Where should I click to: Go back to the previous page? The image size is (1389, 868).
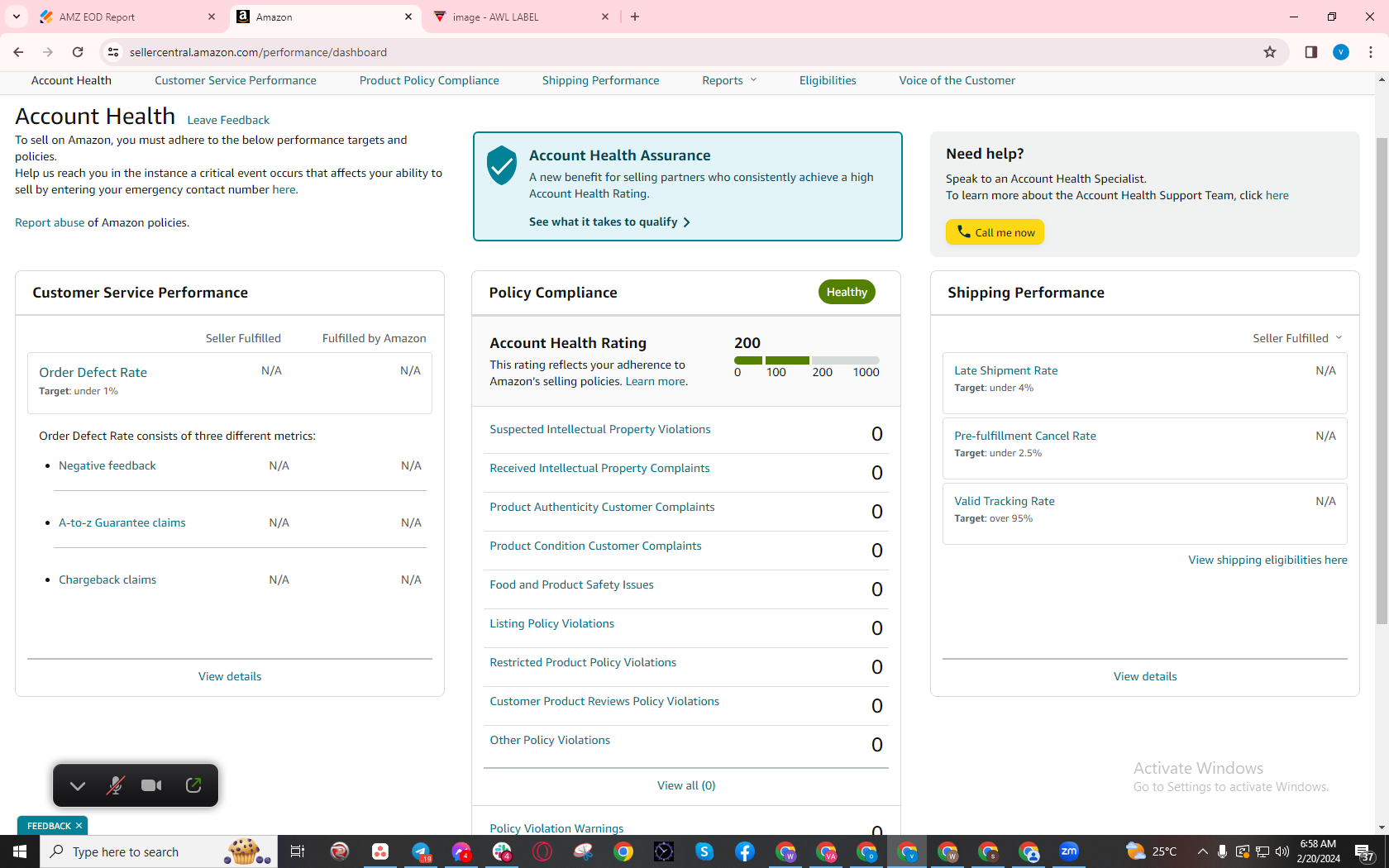pyautogui.click(x=18, y=52)
